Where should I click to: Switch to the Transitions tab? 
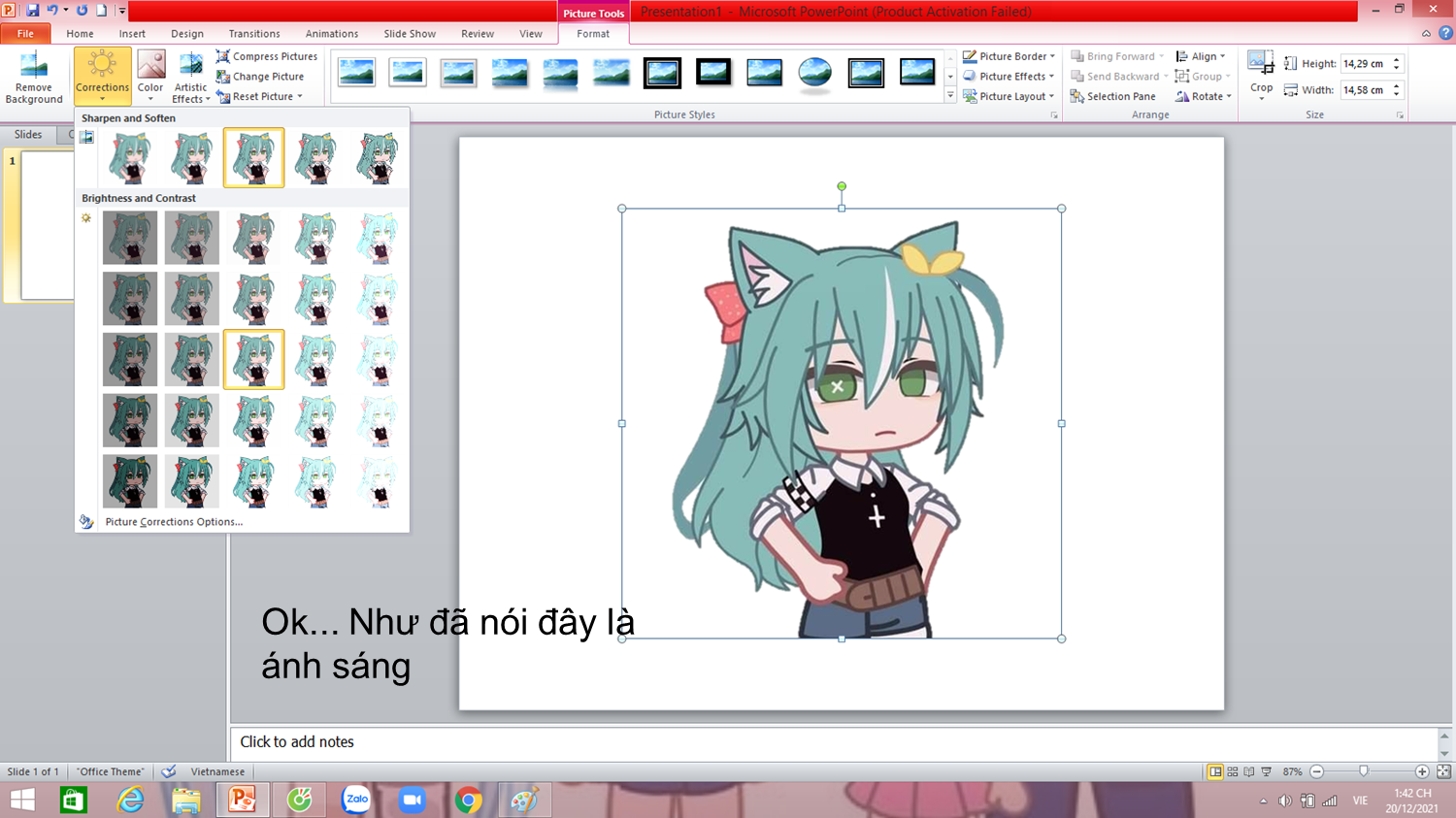254,33
